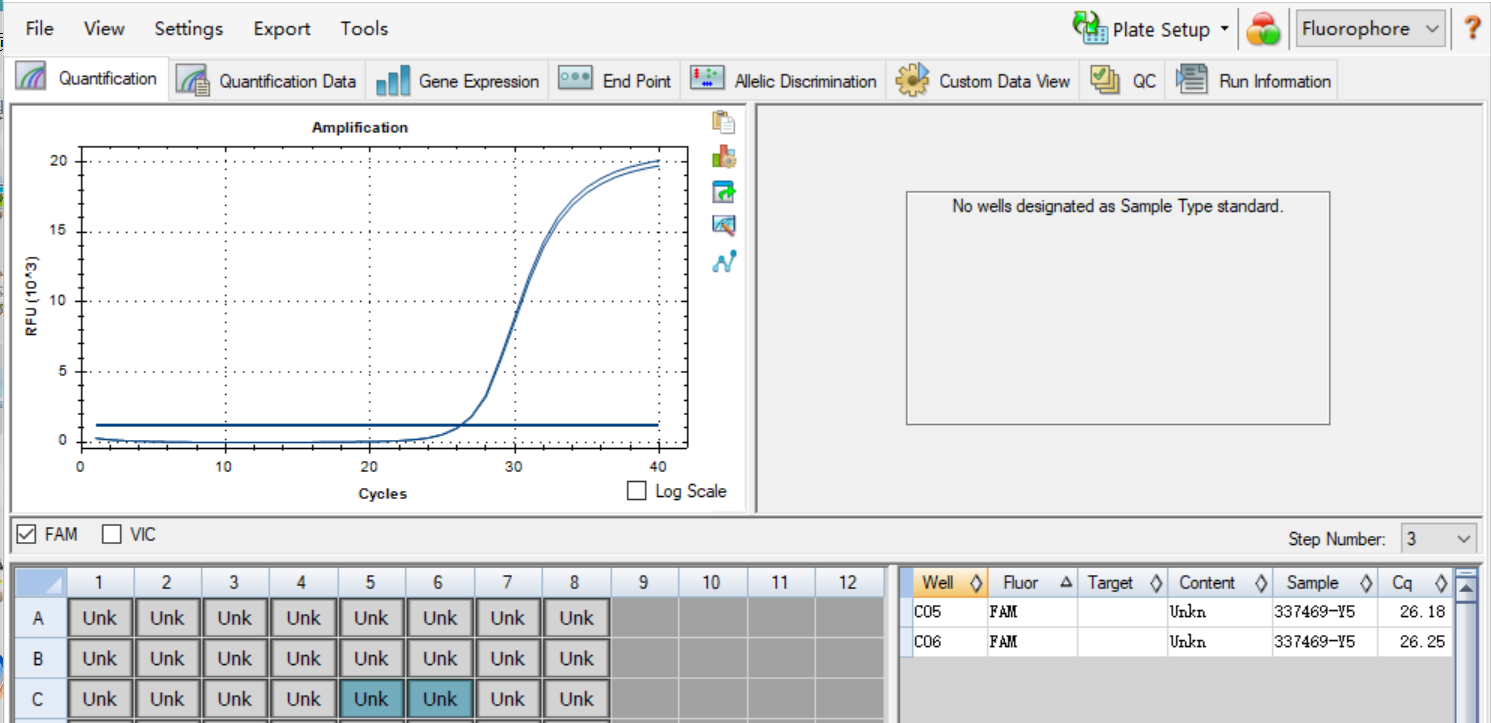This screenshot has width=1491, height=723.
Task: Click the blue trace line style icon
Action: coord(724,261)
